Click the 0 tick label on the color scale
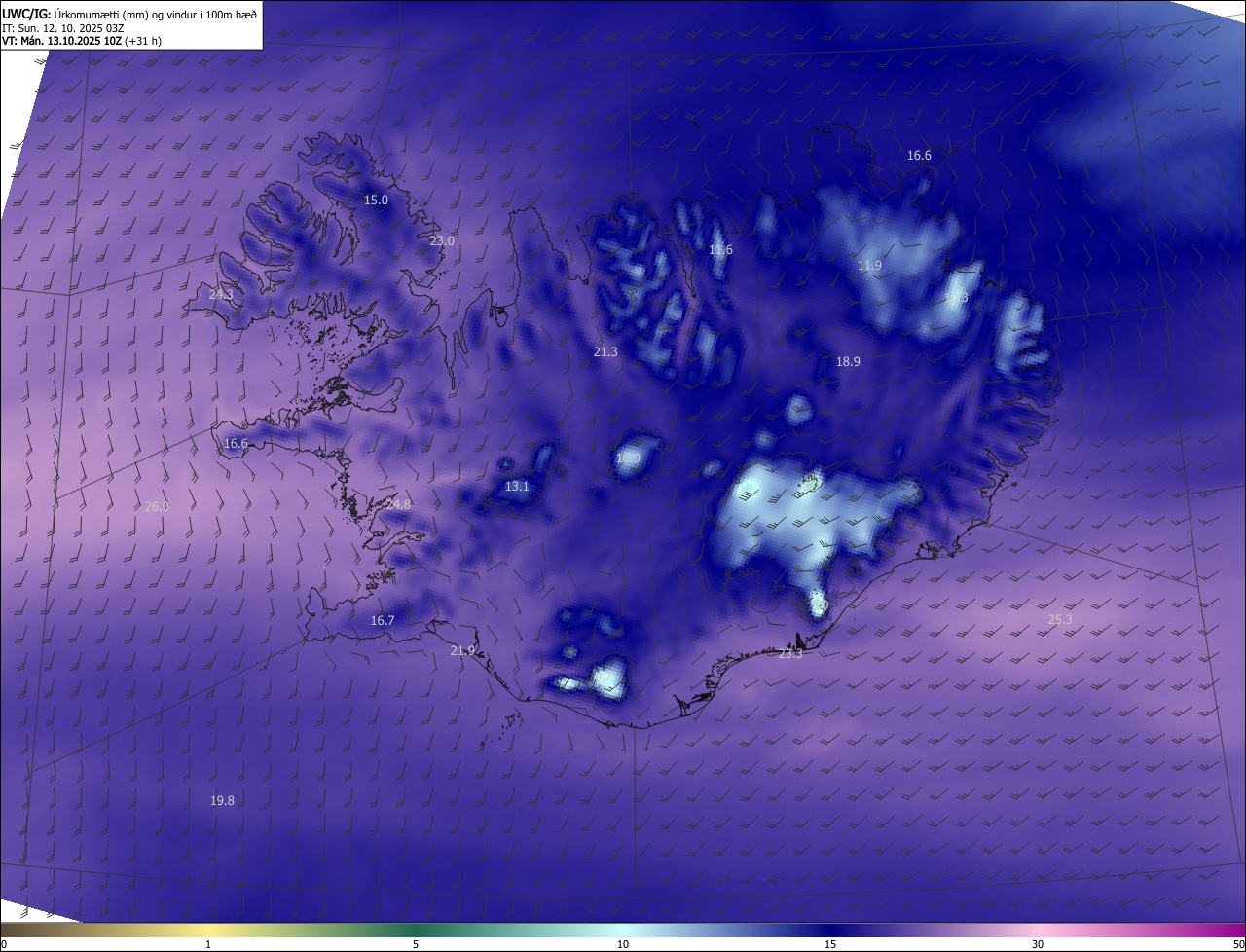 pos(4,944)
